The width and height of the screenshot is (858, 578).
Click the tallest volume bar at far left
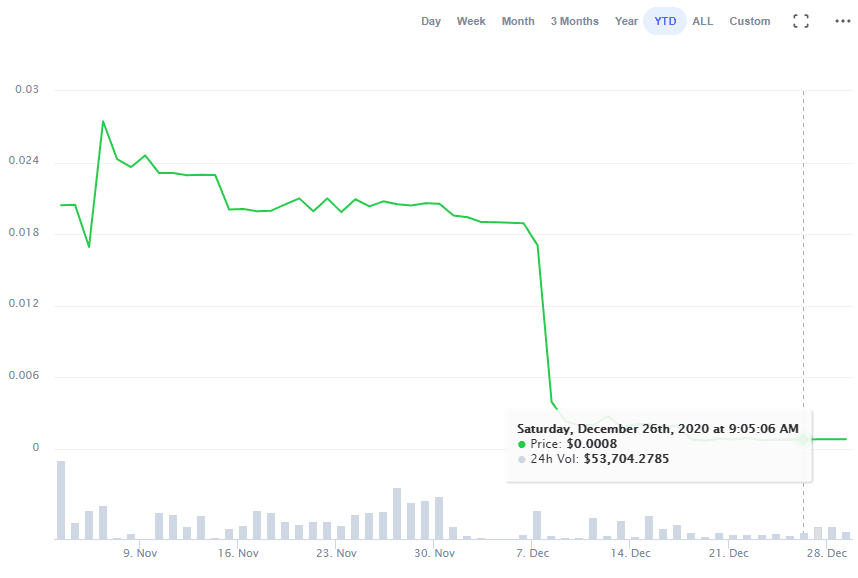click(x=61, y=500)
